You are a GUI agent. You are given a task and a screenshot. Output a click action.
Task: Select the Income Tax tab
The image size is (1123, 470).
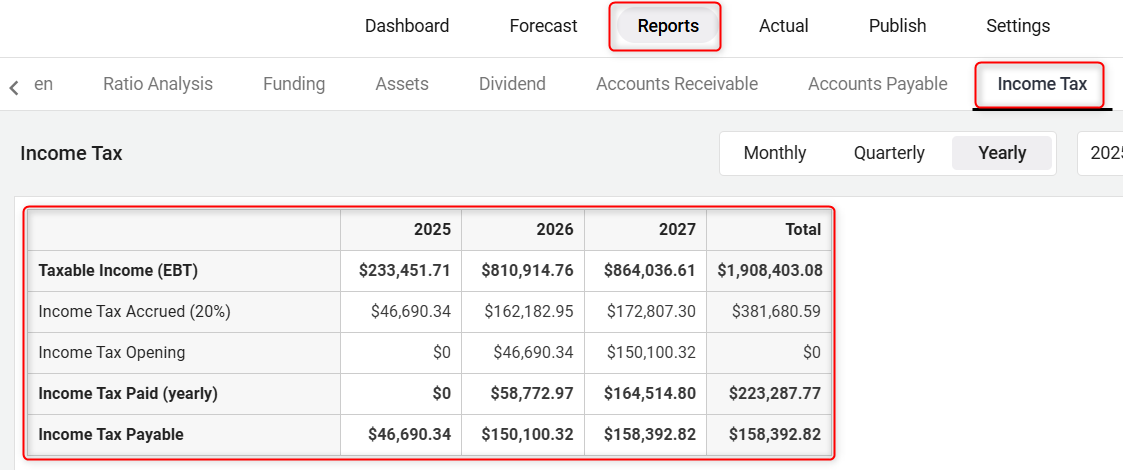pos(1042,85)
